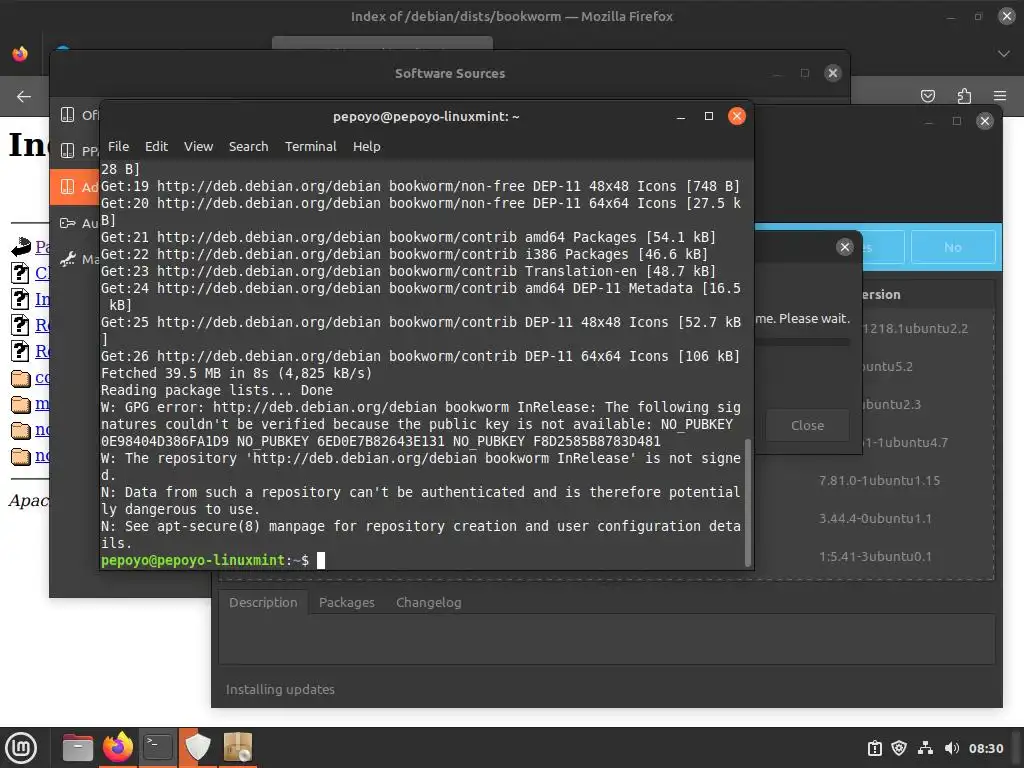Click the No button in Update Manager

[x=953, y=247]
